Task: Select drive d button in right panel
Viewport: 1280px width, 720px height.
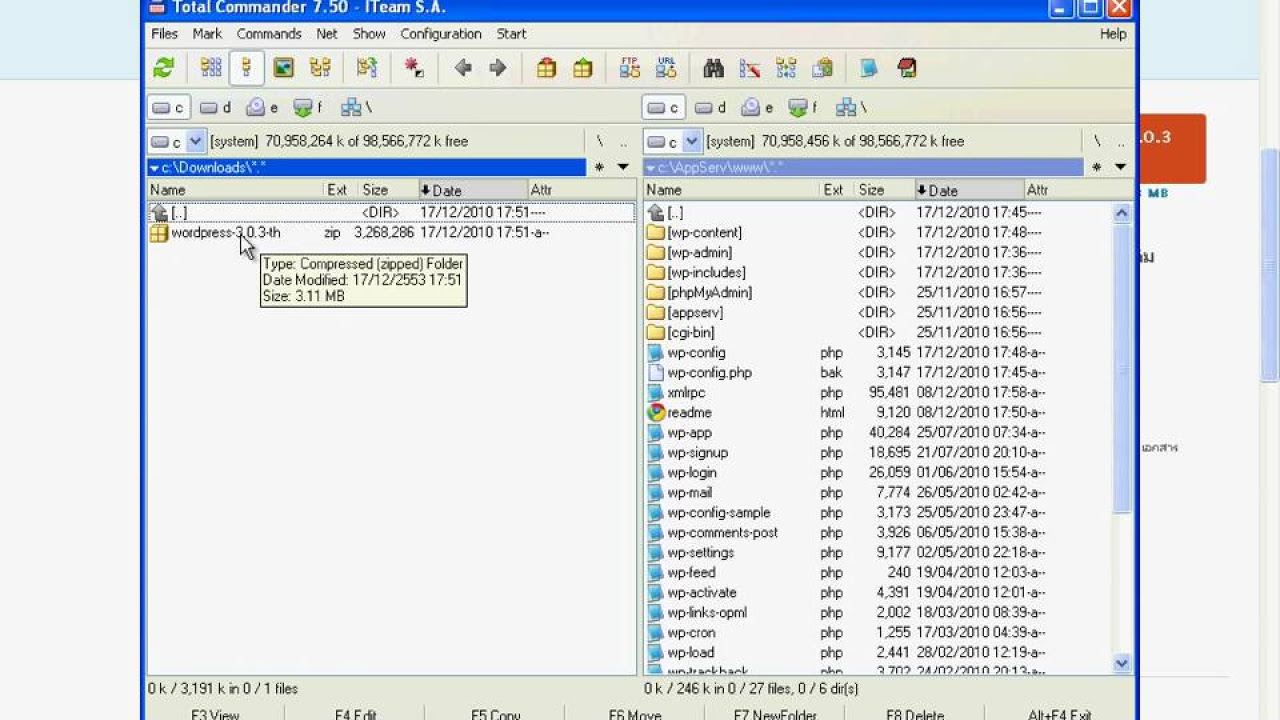Action: 711,107
